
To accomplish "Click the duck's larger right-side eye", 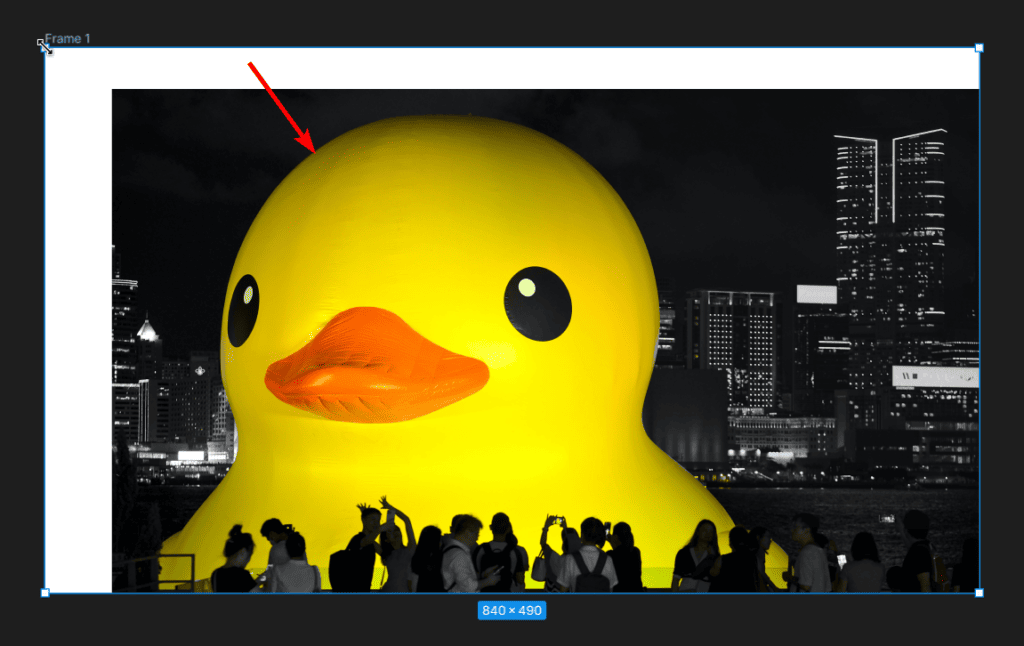I will tap(537, 303).
